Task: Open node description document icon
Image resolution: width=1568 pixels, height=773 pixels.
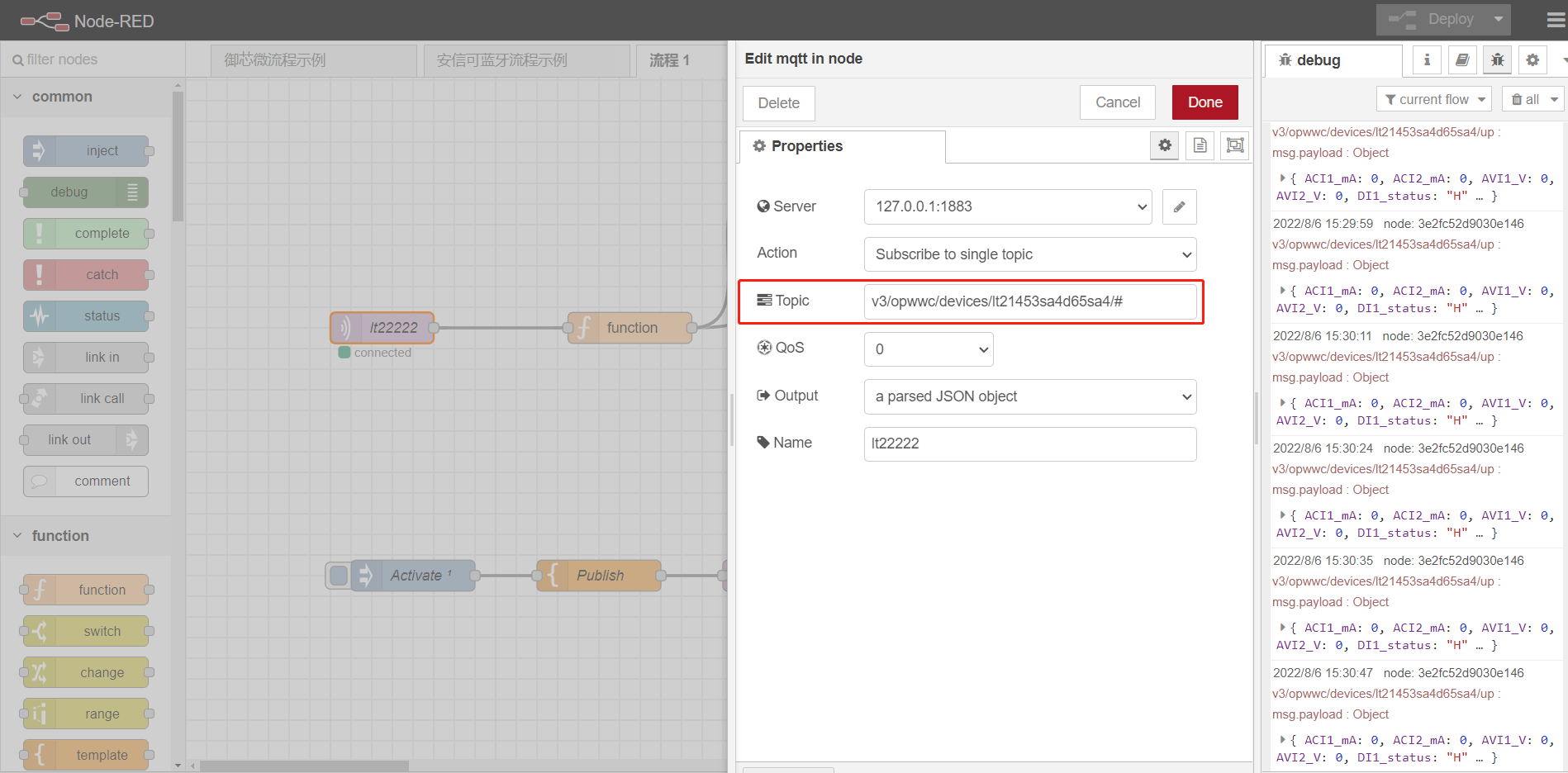Action: 1200,145
